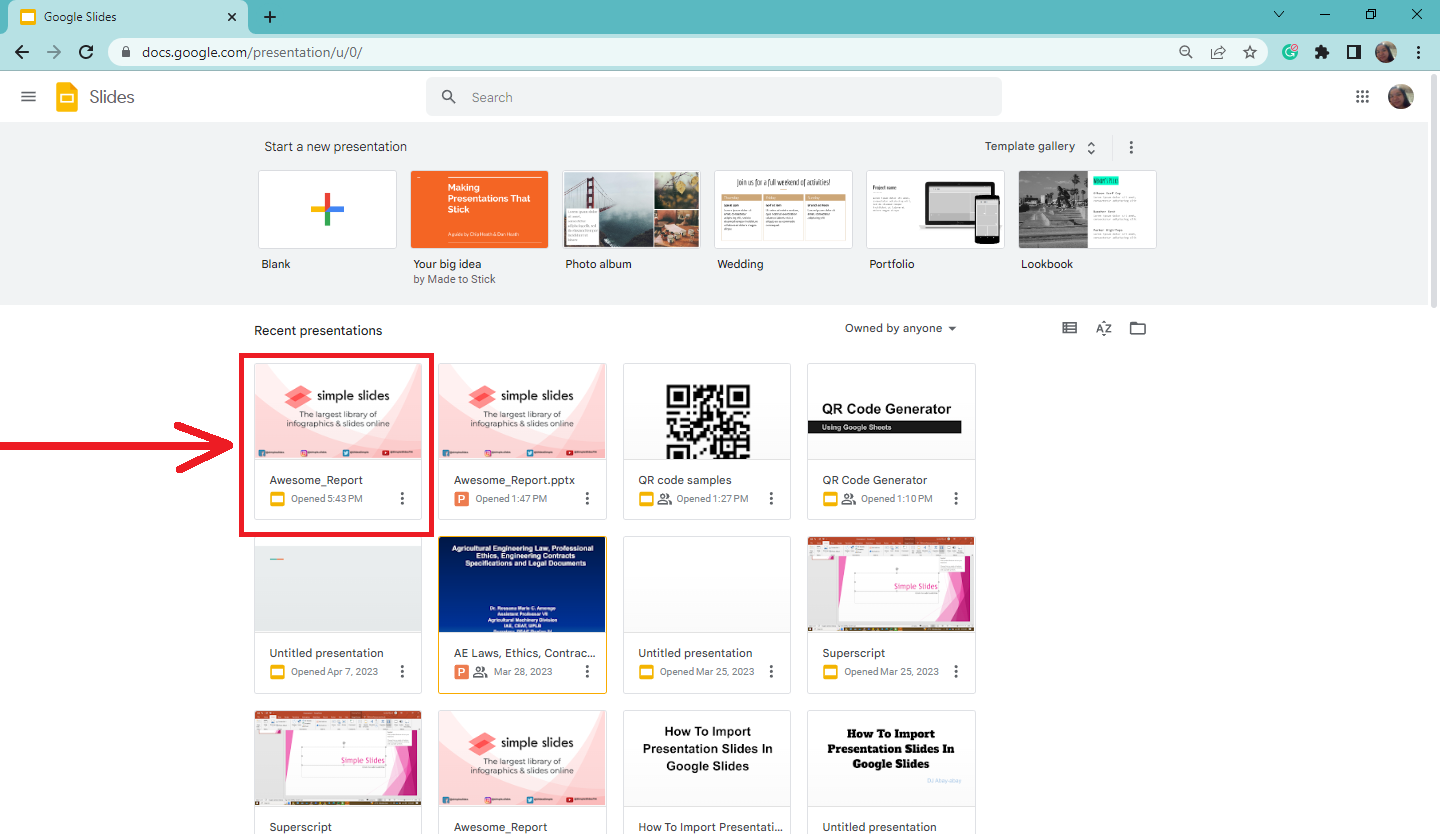Open the A-Z sort options

pyautogui.click(x=1104, y=328)
